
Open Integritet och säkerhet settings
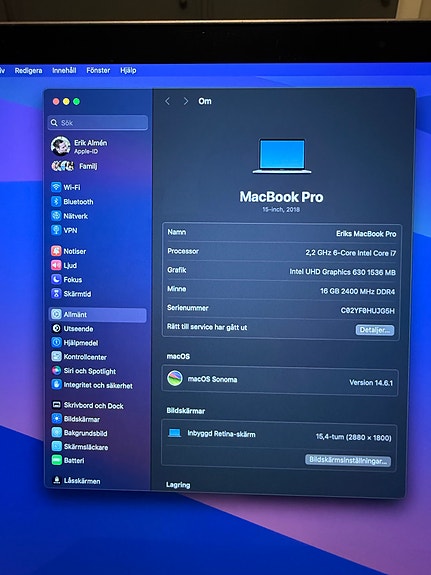click(92, 385)
